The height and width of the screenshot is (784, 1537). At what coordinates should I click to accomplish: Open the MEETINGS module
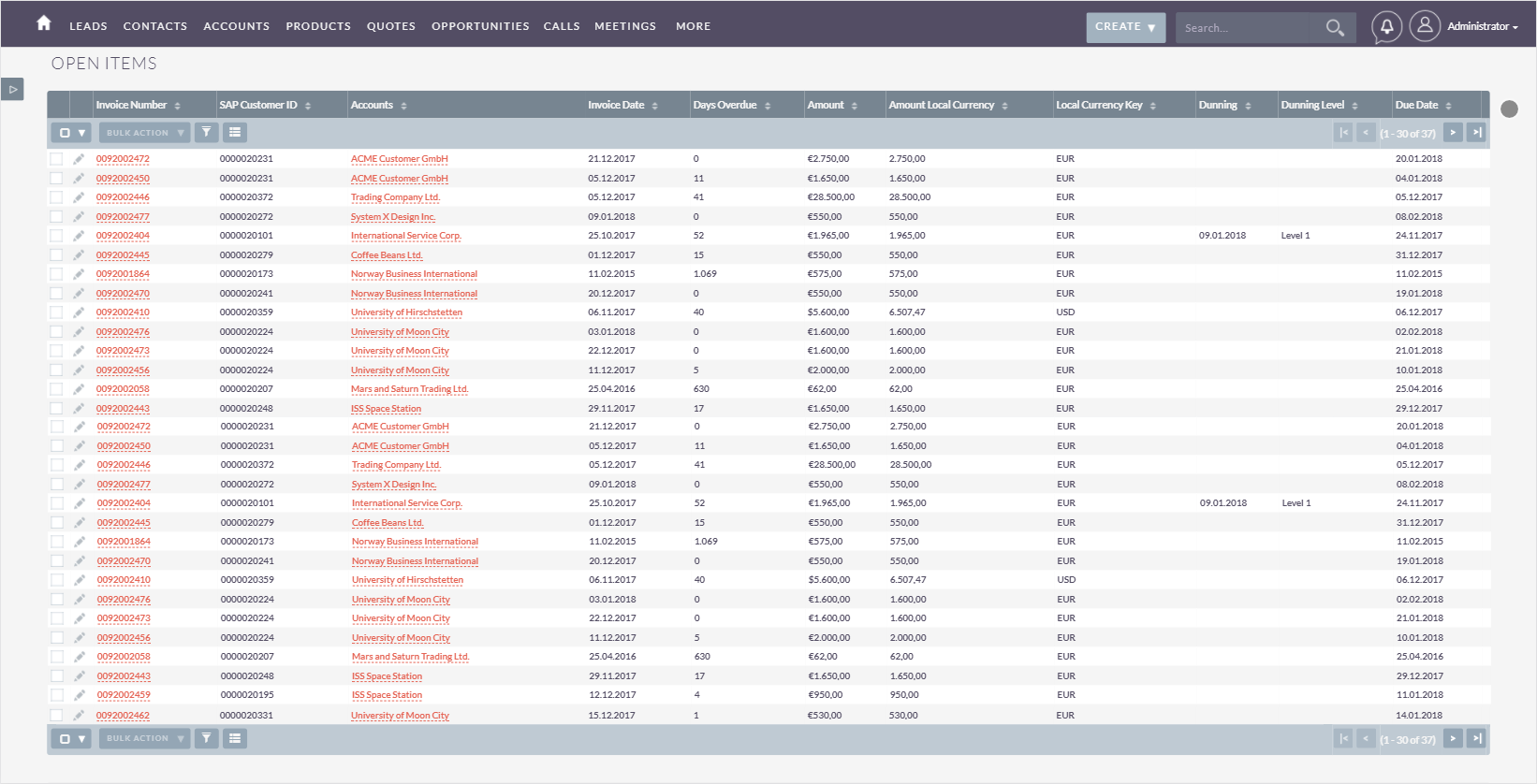click(625, 26)
